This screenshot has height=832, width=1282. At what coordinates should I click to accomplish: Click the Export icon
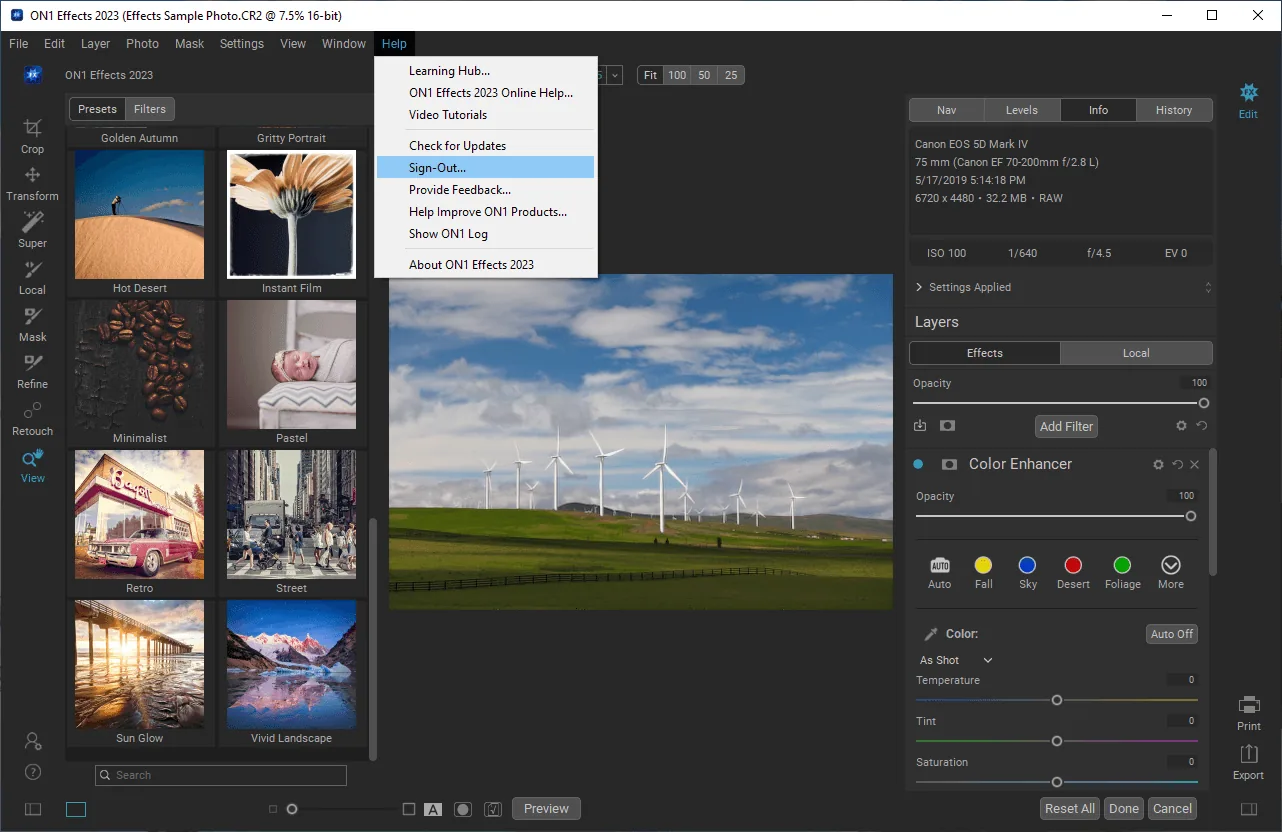pos(1248,761)
